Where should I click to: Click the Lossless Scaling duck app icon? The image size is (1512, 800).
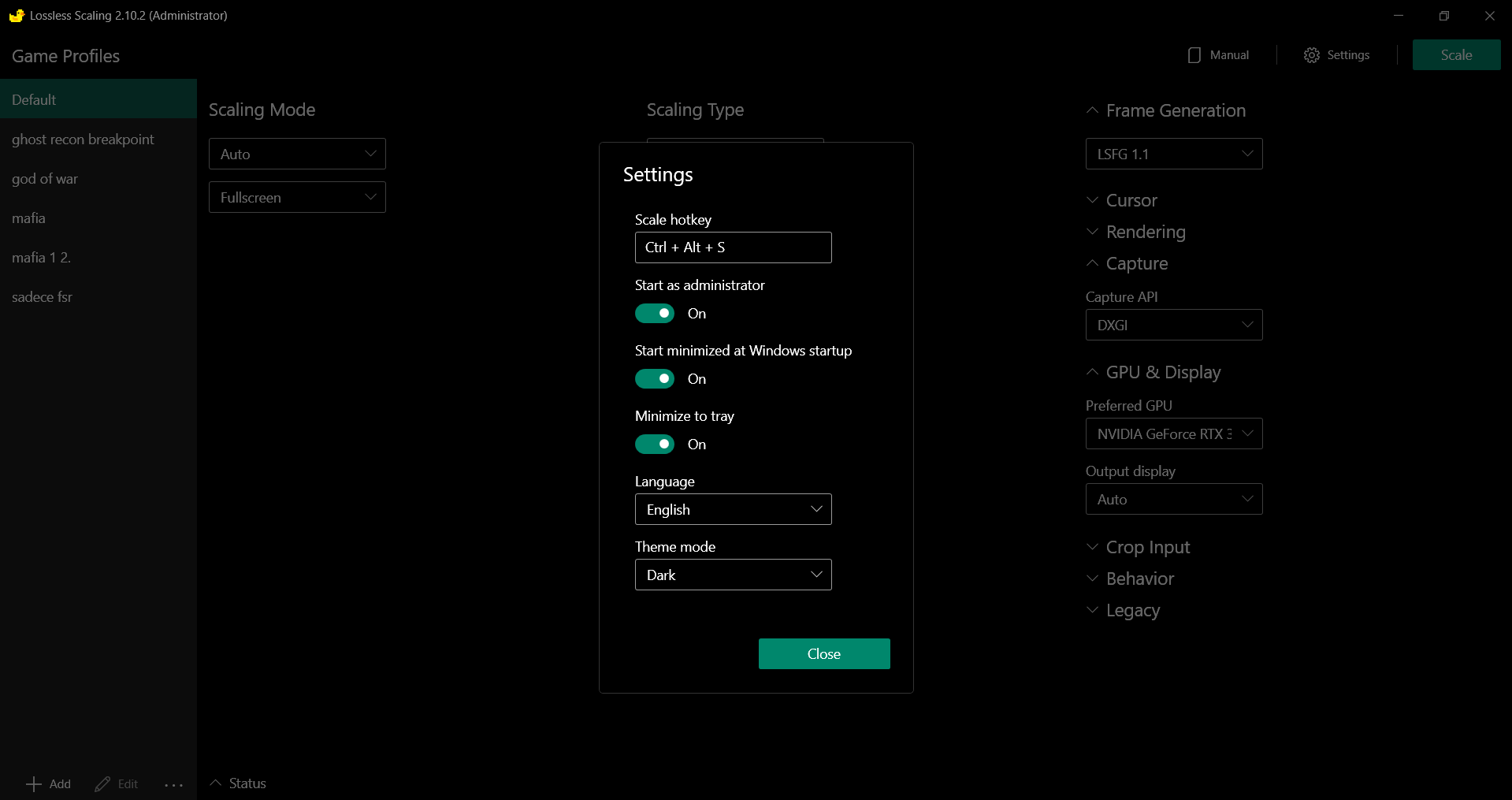[x=17, y=15]
